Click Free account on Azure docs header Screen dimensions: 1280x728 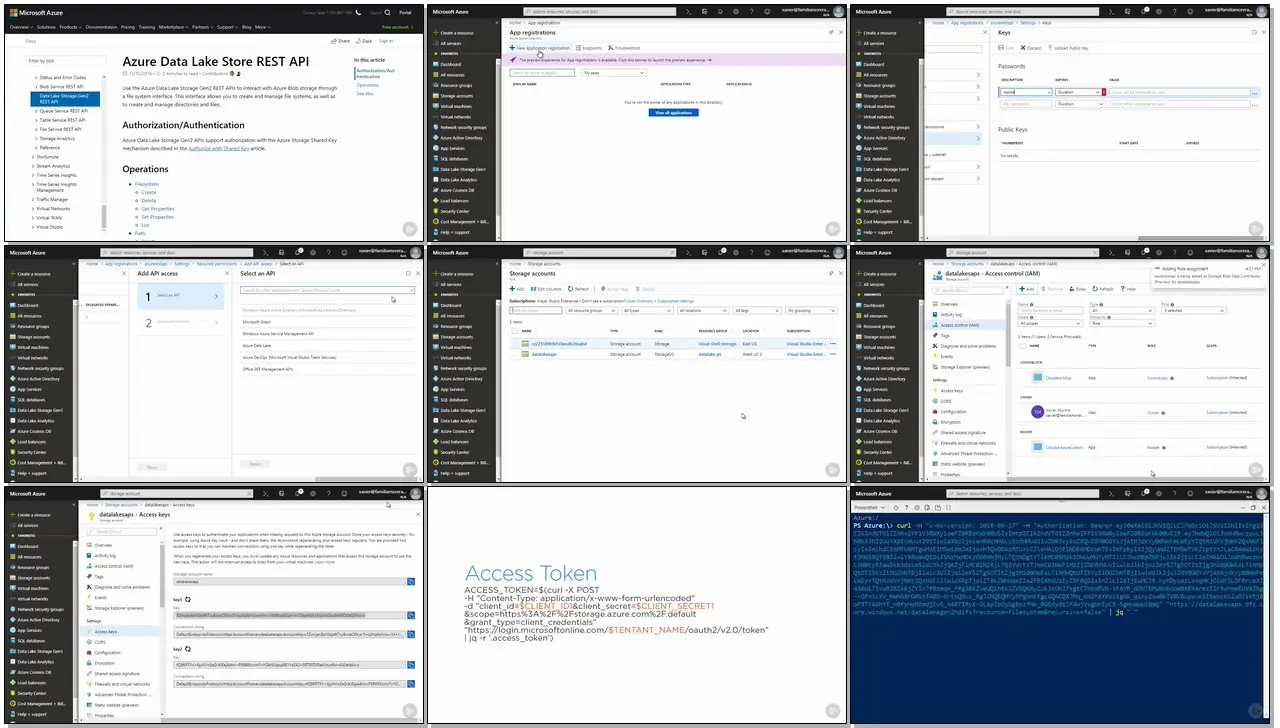[x=398, y=27]
